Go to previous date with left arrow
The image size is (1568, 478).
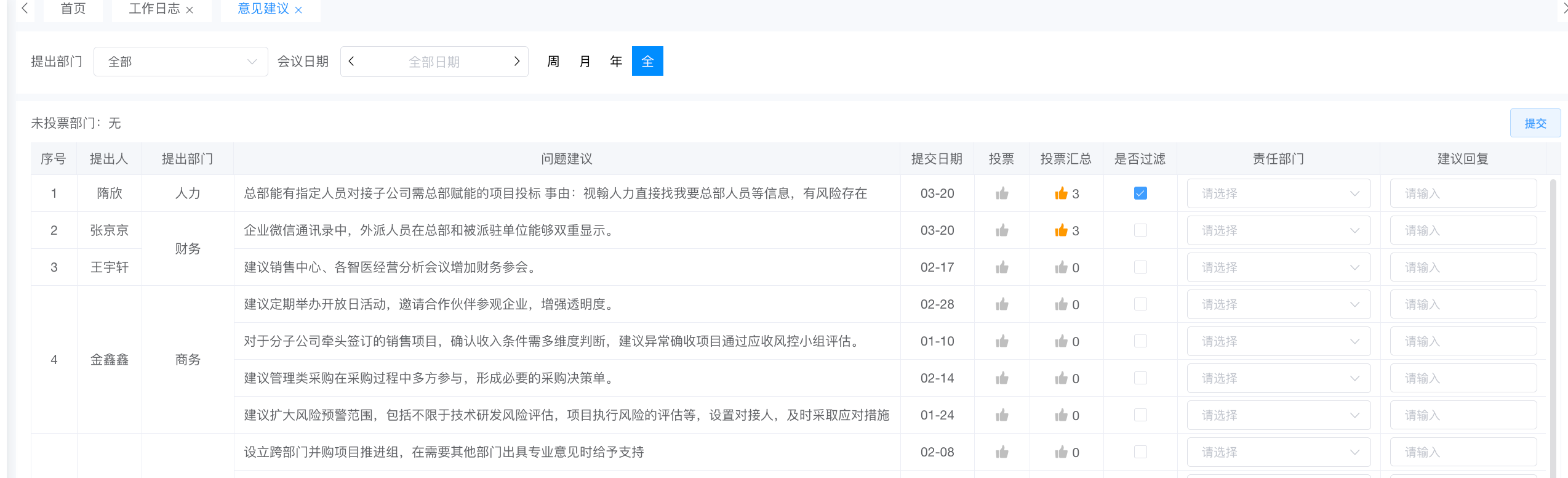coord(351,61)
